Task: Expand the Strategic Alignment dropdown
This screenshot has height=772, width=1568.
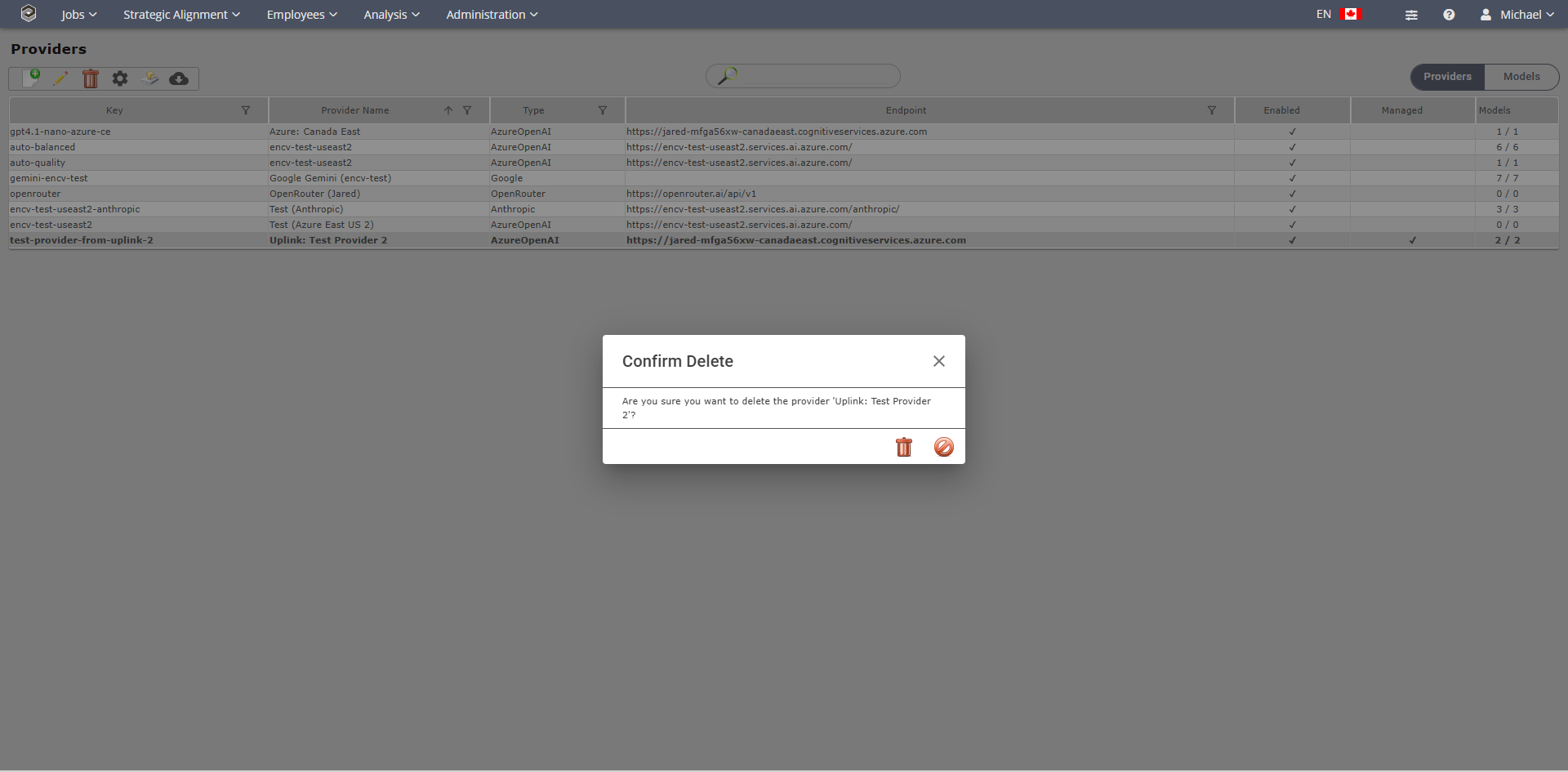Action: 181,15
